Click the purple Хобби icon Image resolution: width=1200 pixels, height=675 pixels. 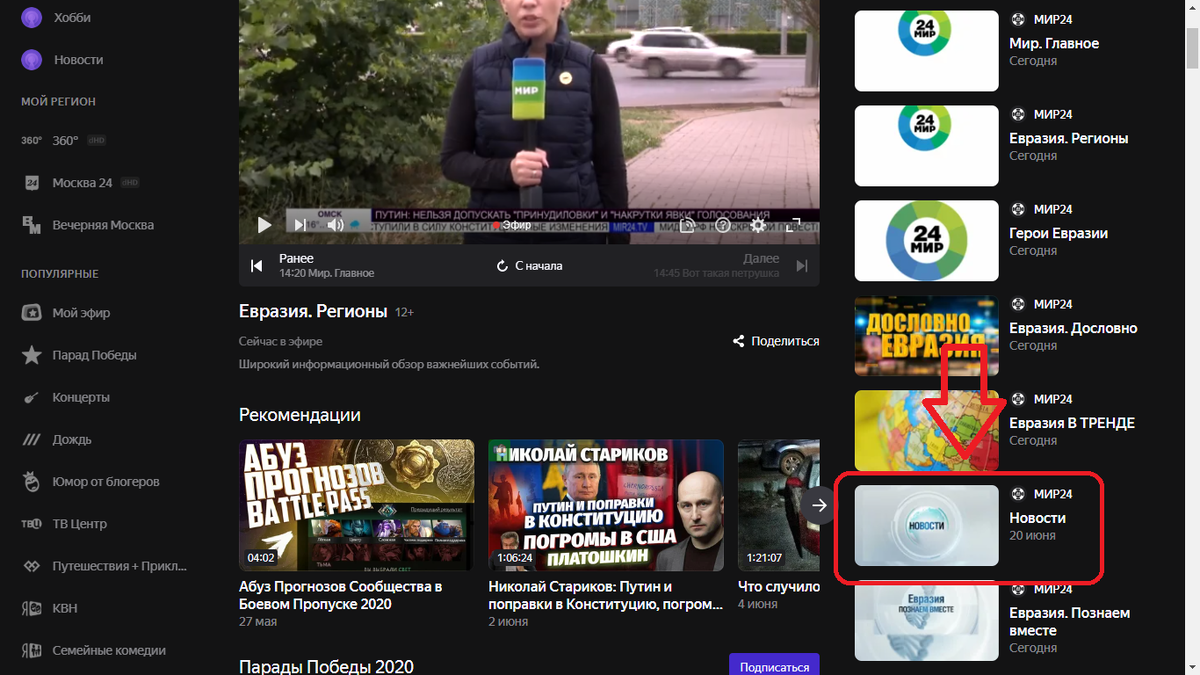click(x=32, y=17)
